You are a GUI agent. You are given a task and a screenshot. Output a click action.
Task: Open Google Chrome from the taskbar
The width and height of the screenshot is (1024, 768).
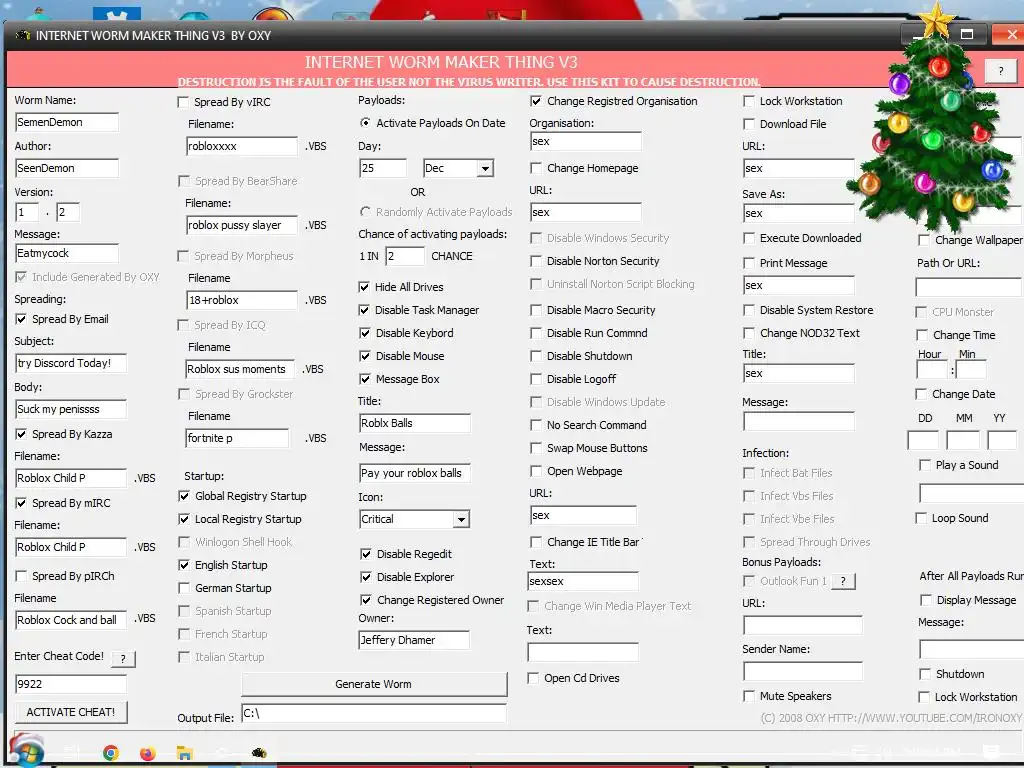tap(110, 753)
